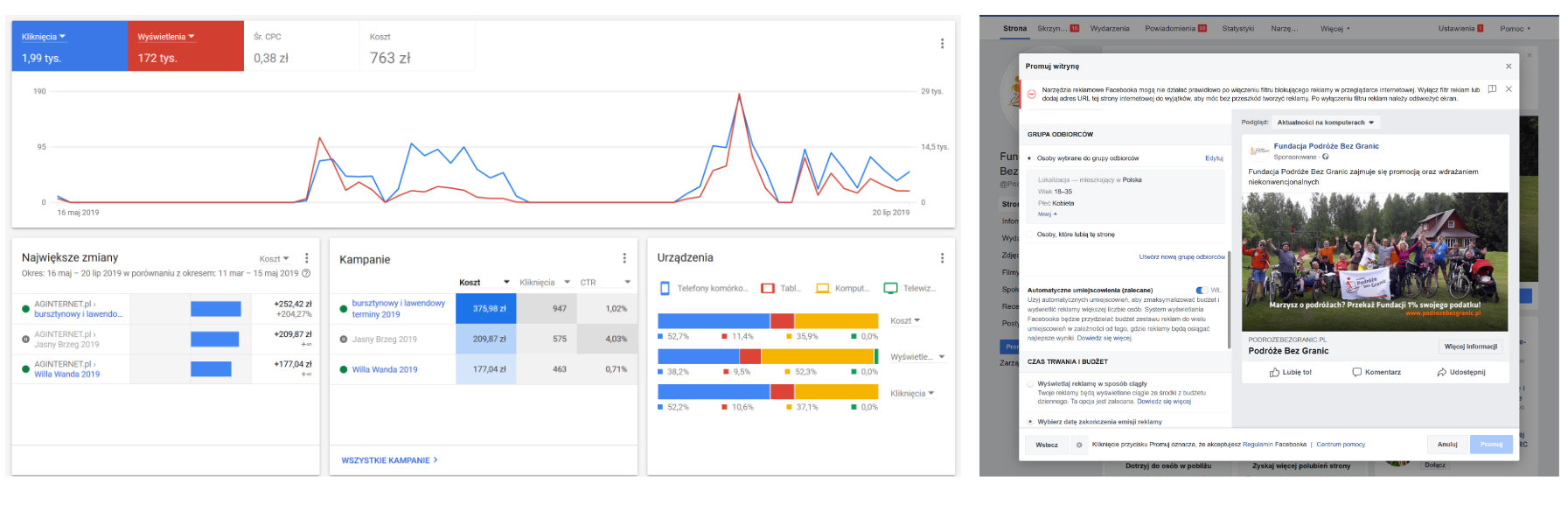
Task: Click the Komentarz speech bubble icon
Action: (x=1356, y=373)
